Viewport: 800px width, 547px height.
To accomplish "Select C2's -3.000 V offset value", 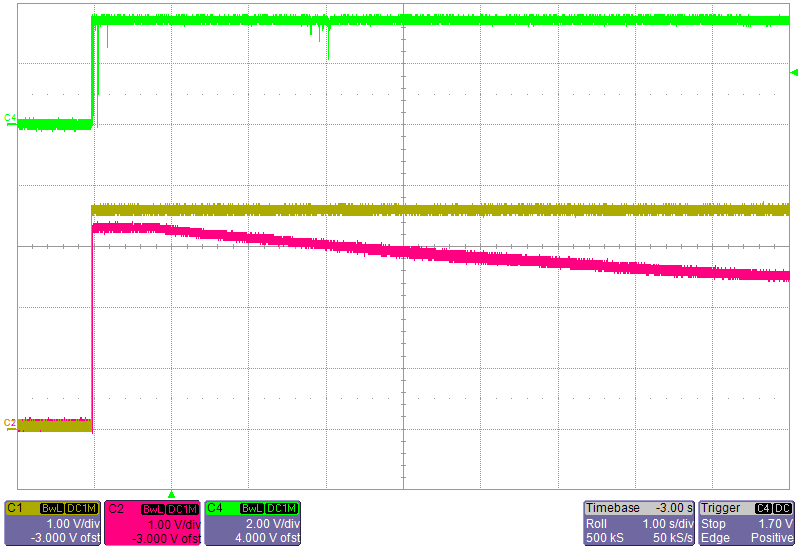I will coord(166,539).
